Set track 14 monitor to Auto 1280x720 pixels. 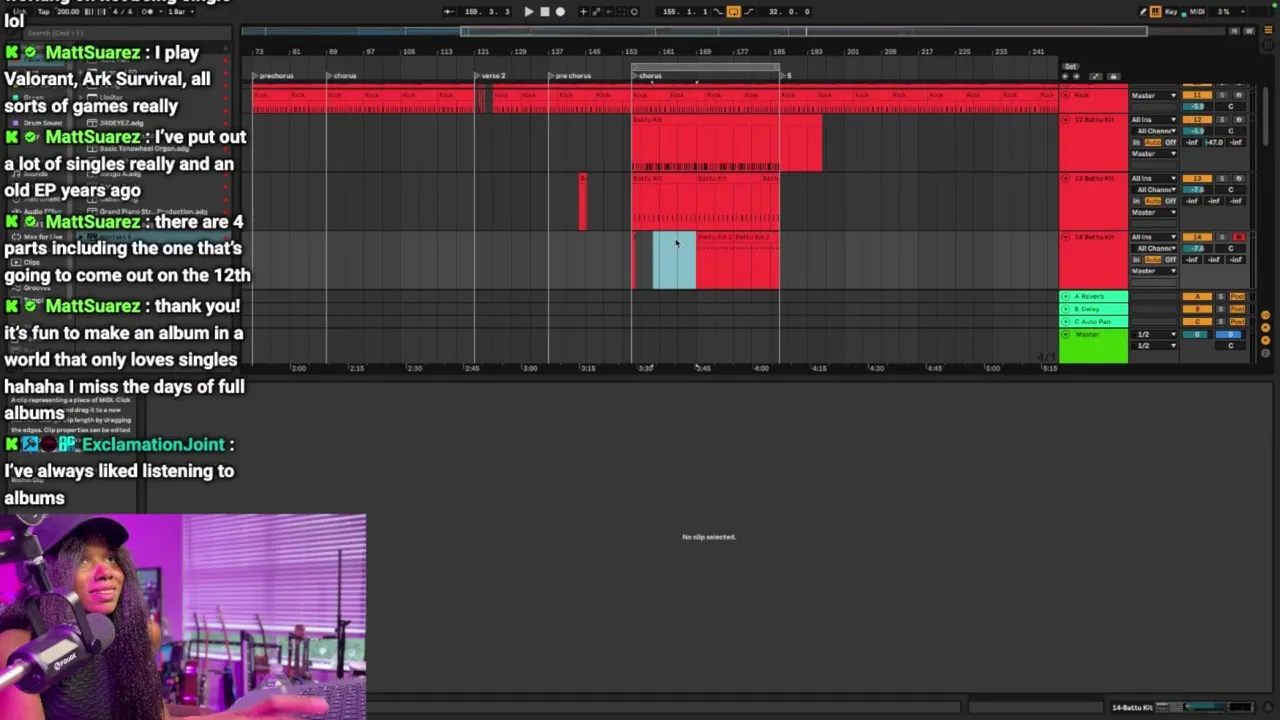click(1153, 259)
